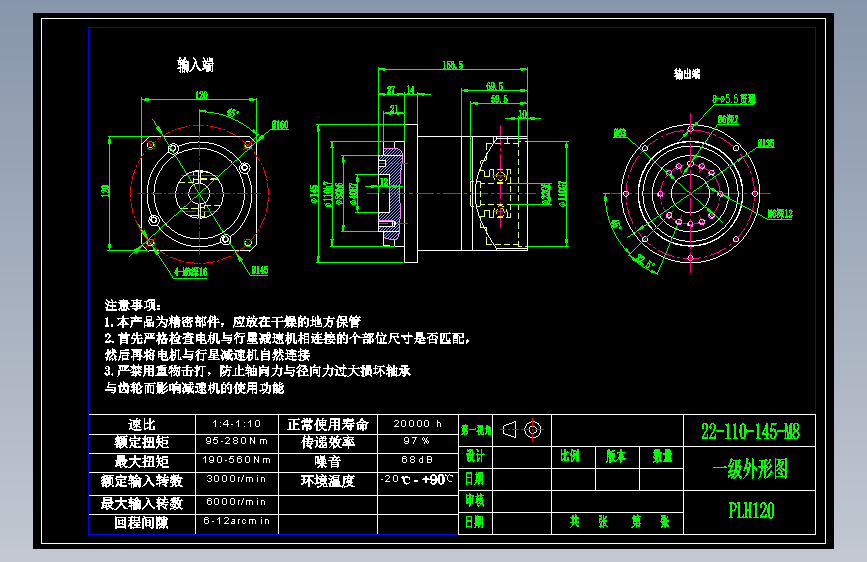
Task: Click the -20℃-+90℃ temperature value
Action: click(x=418, y=480)
